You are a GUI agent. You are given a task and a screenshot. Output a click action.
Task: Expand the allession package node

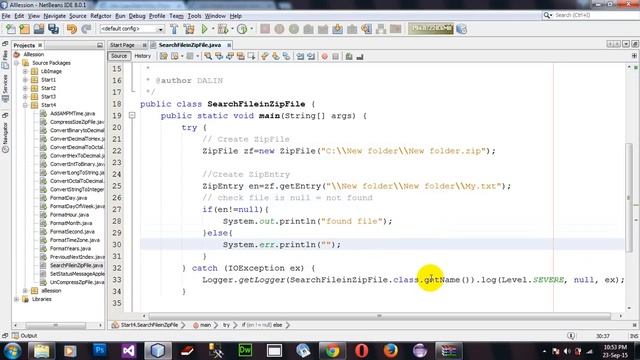[x=25, y=291]
